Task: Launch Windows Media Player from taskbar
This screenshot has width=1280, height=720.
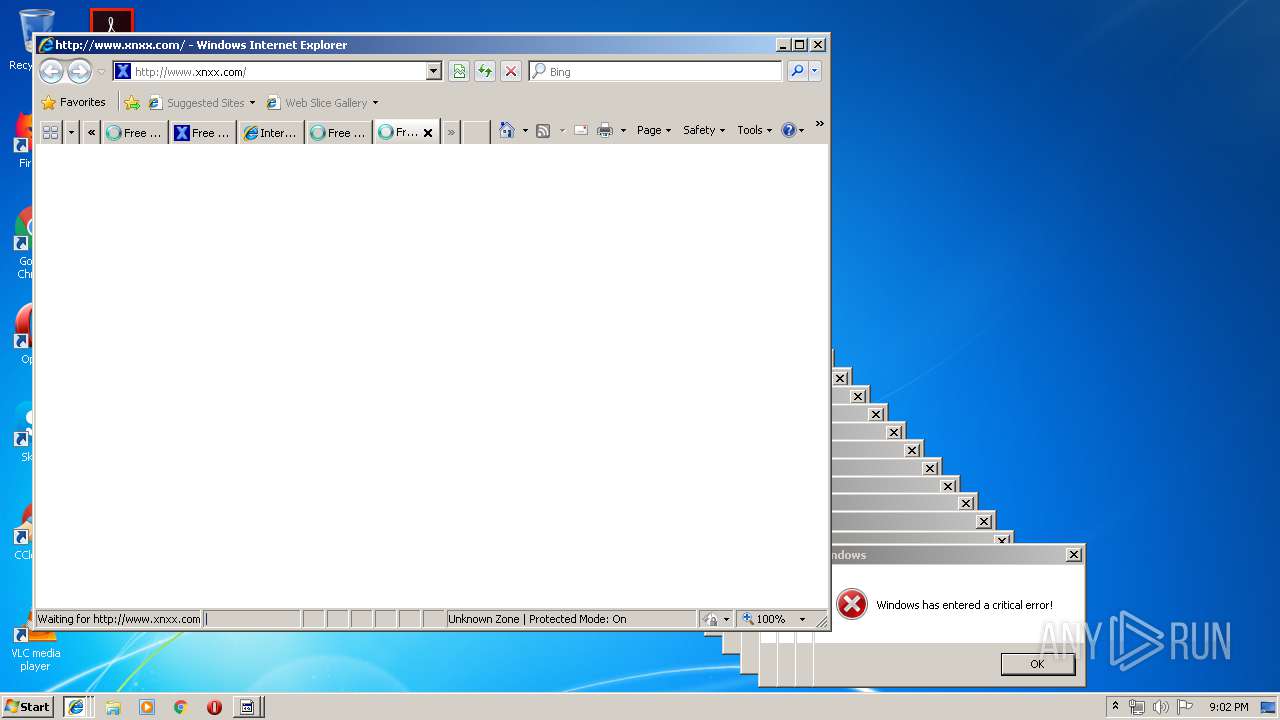Action: pyautogui.click(x=147, y=707)
